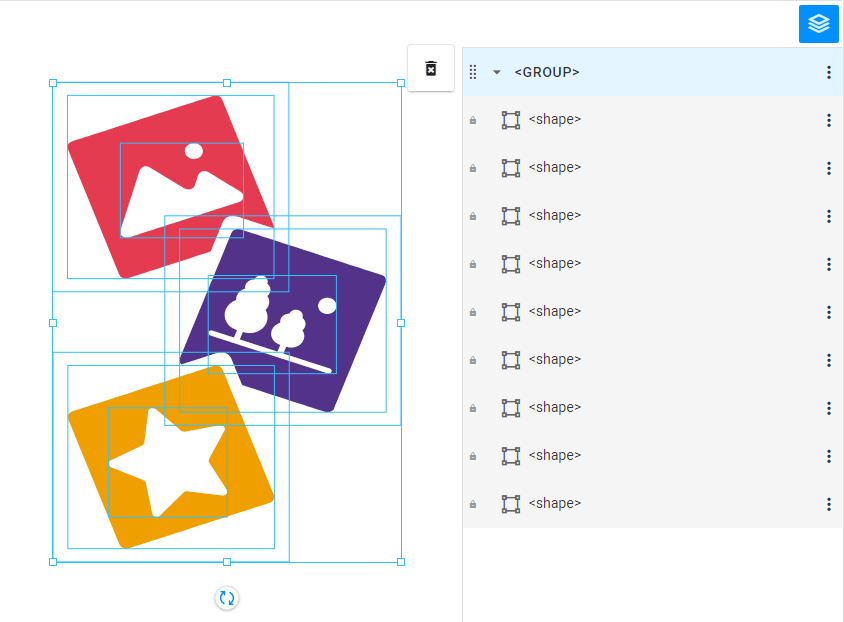Viewport: 844px width, 622px height.
Task: Open the three-dot menu of the fifth shape layer
Action: pos(828,312)
